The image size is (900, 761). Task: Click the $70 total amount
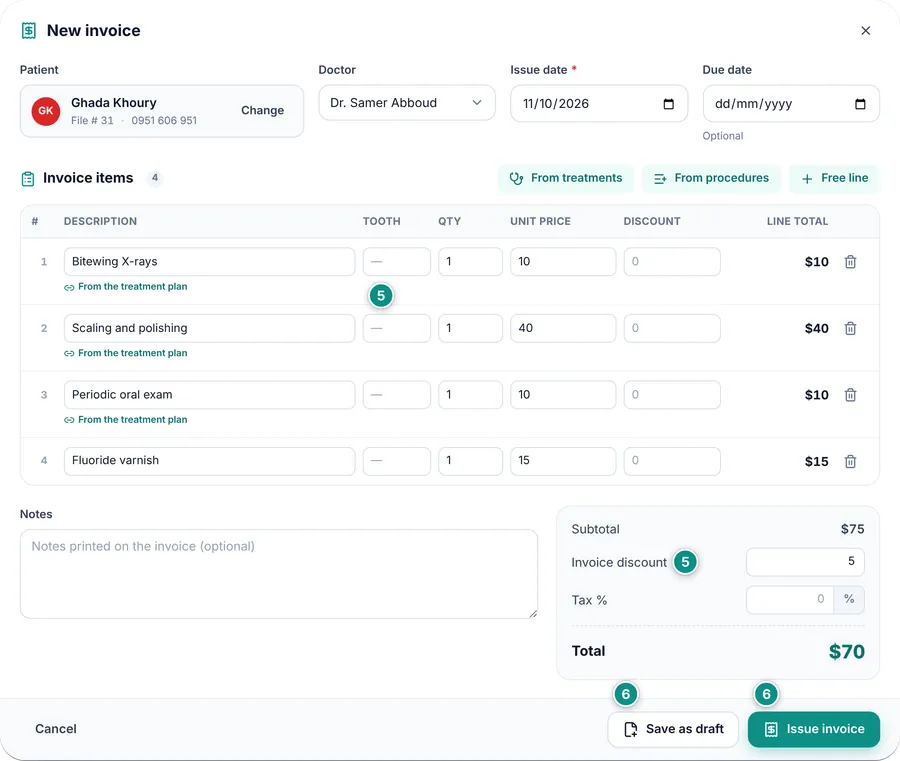(x=847, y=652)
